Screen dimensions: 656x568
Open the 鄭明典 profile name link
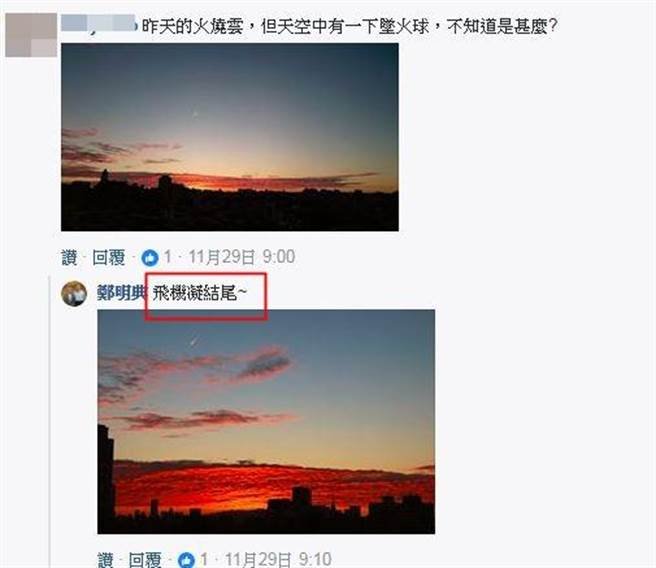click(121, 293)
